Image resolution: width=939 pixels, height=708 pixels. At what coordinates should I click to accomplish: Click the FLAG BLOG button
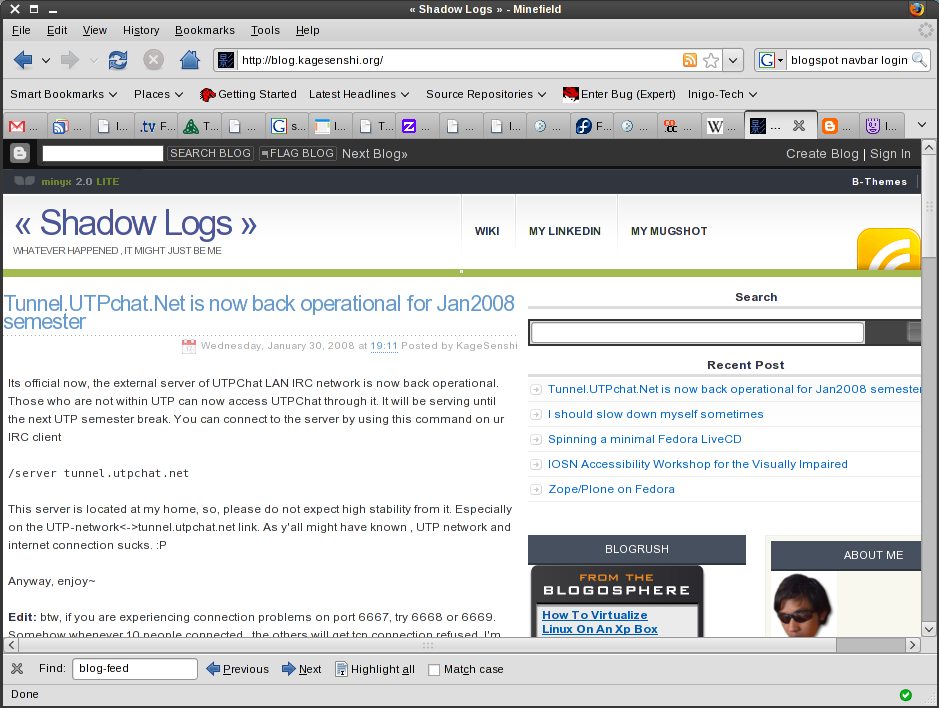(x=298, y=153)
